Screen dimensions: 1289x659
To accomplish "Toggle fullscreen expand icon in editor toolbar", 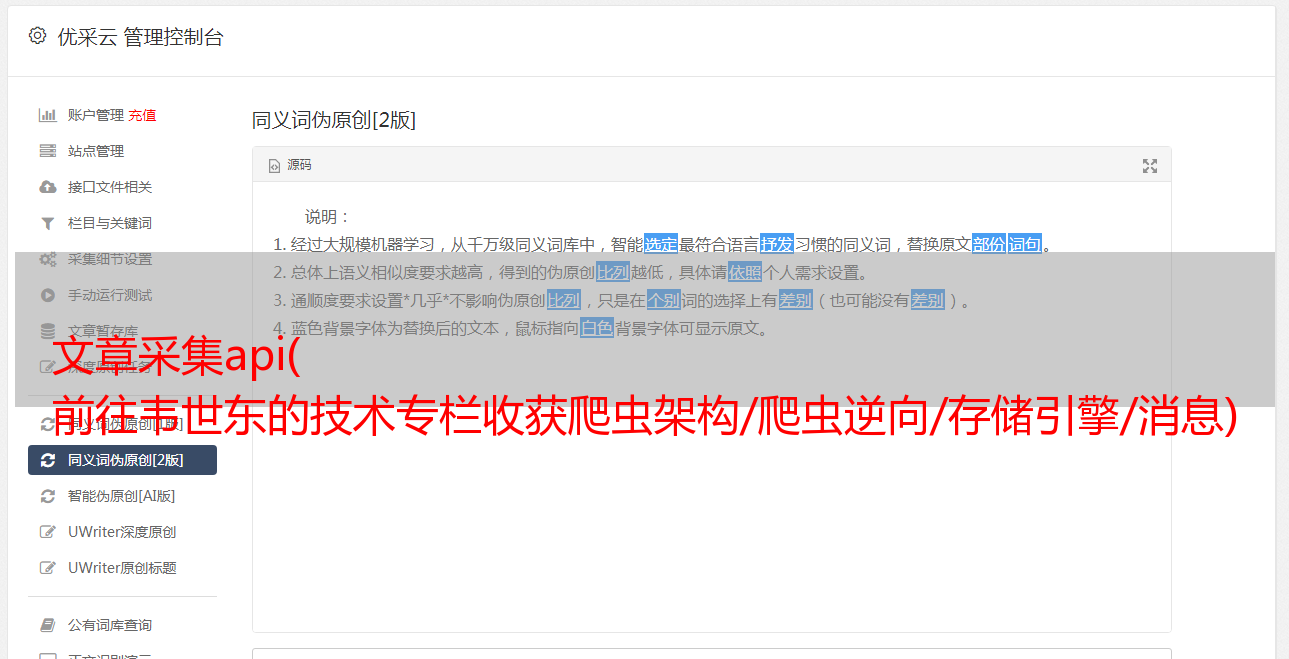I will [x=1150, y=166].
